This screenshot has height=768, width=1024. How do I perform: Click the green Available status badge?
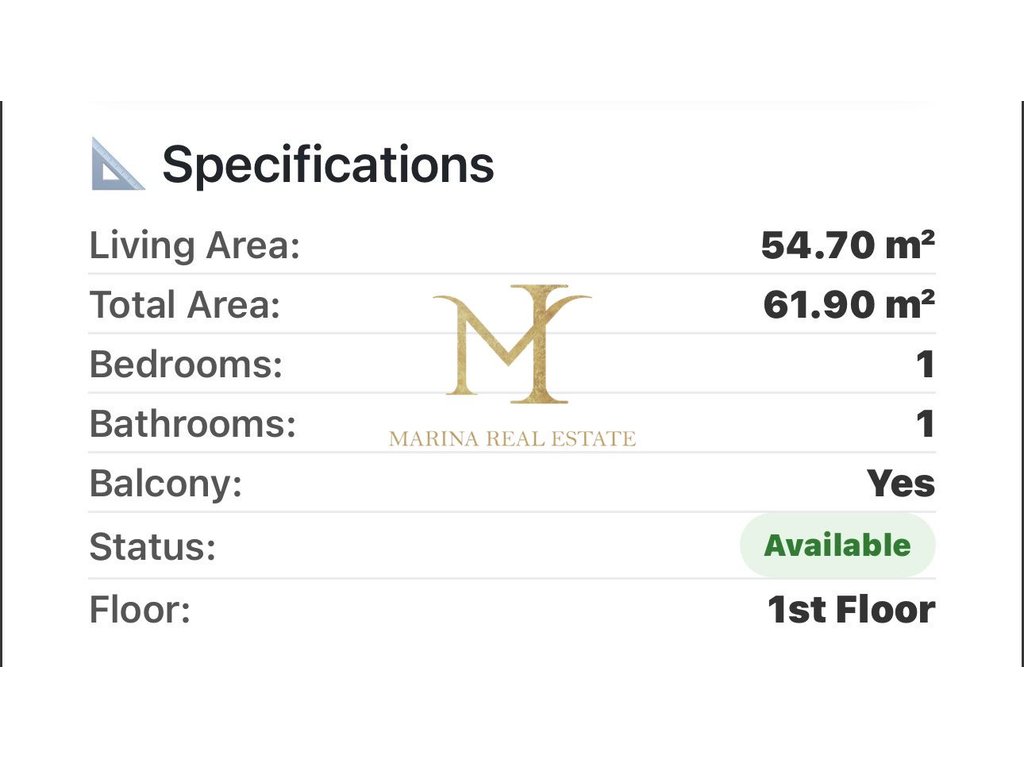click(x=837, y=546)
